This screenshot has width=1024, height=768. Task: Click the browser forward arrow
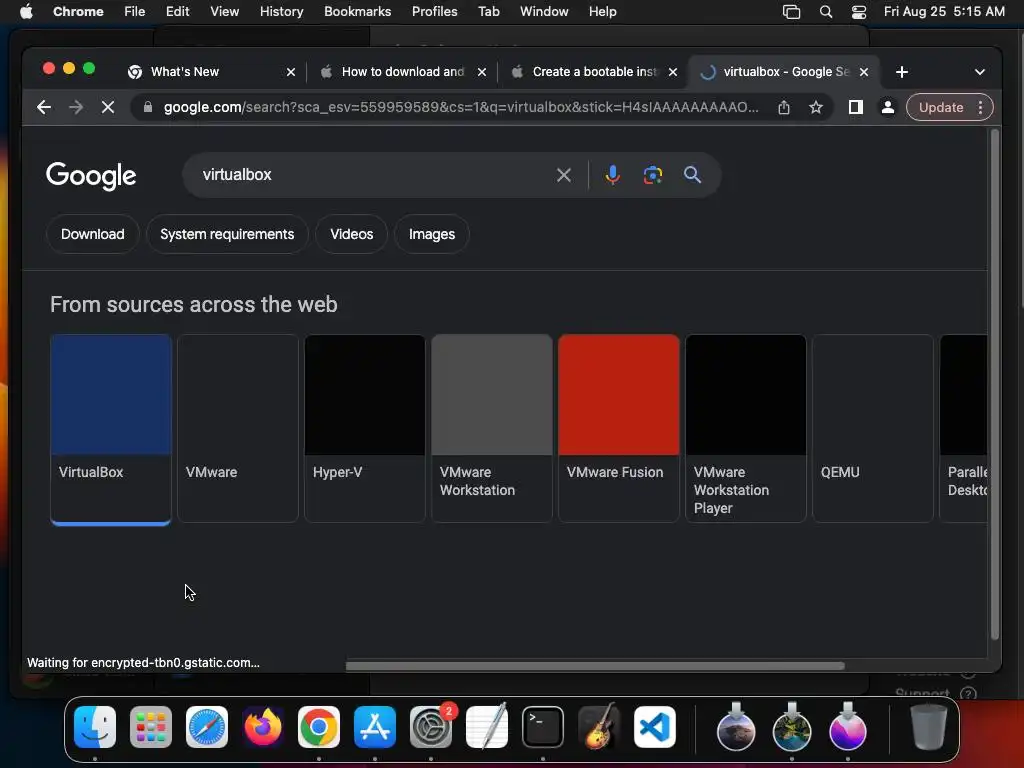point(76,107)
